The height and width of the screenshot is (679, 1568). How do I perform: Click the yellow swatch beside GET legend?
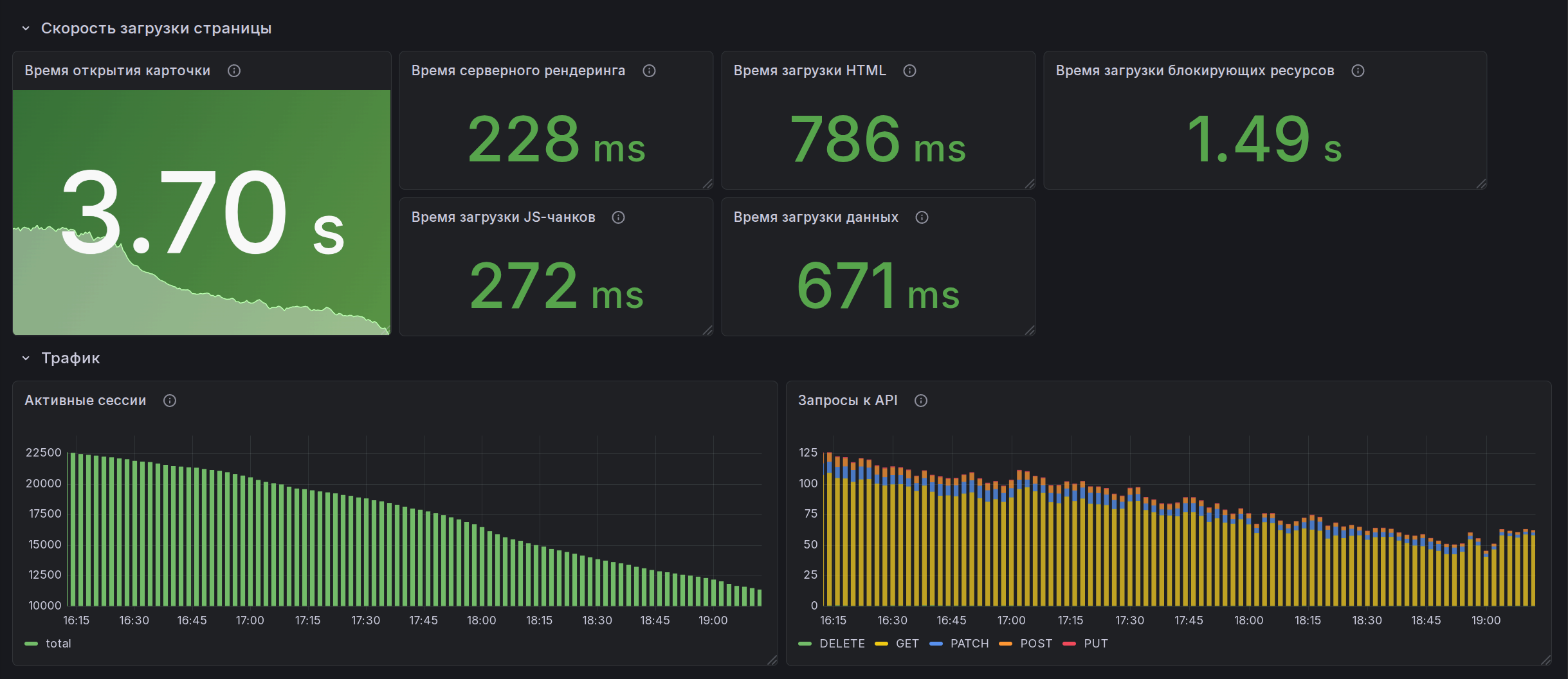881,644
